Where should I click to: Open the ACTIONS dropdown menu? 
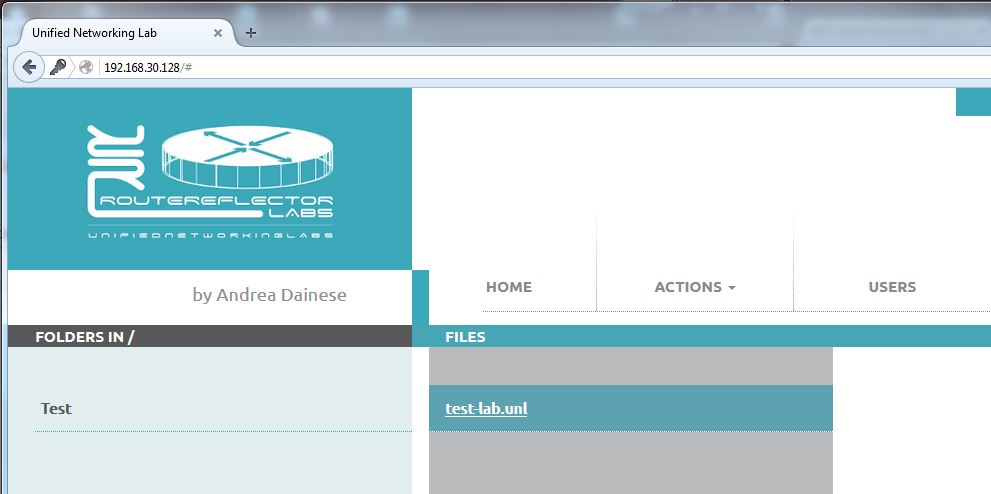695,287
